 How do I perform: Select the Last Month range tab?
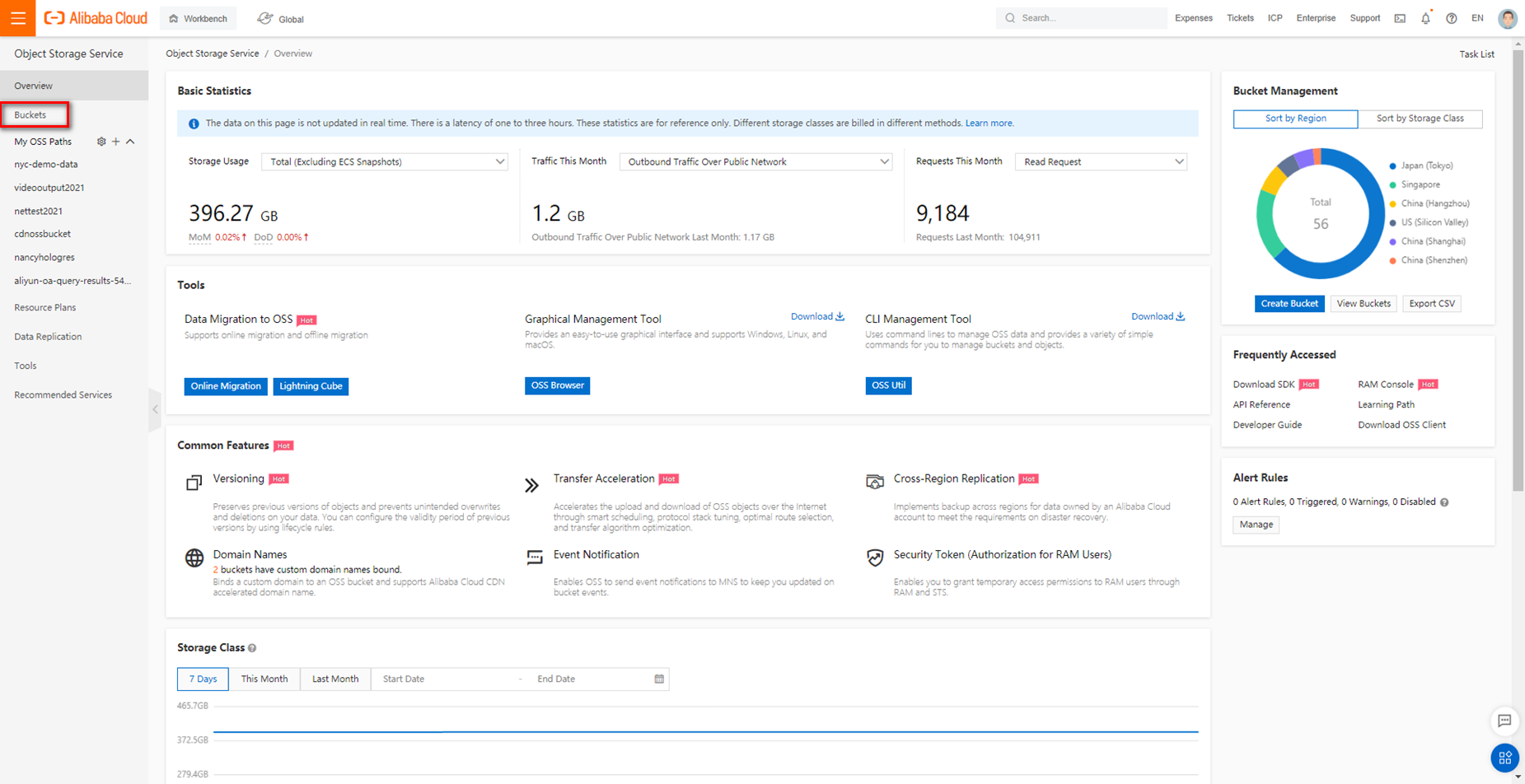335,679
